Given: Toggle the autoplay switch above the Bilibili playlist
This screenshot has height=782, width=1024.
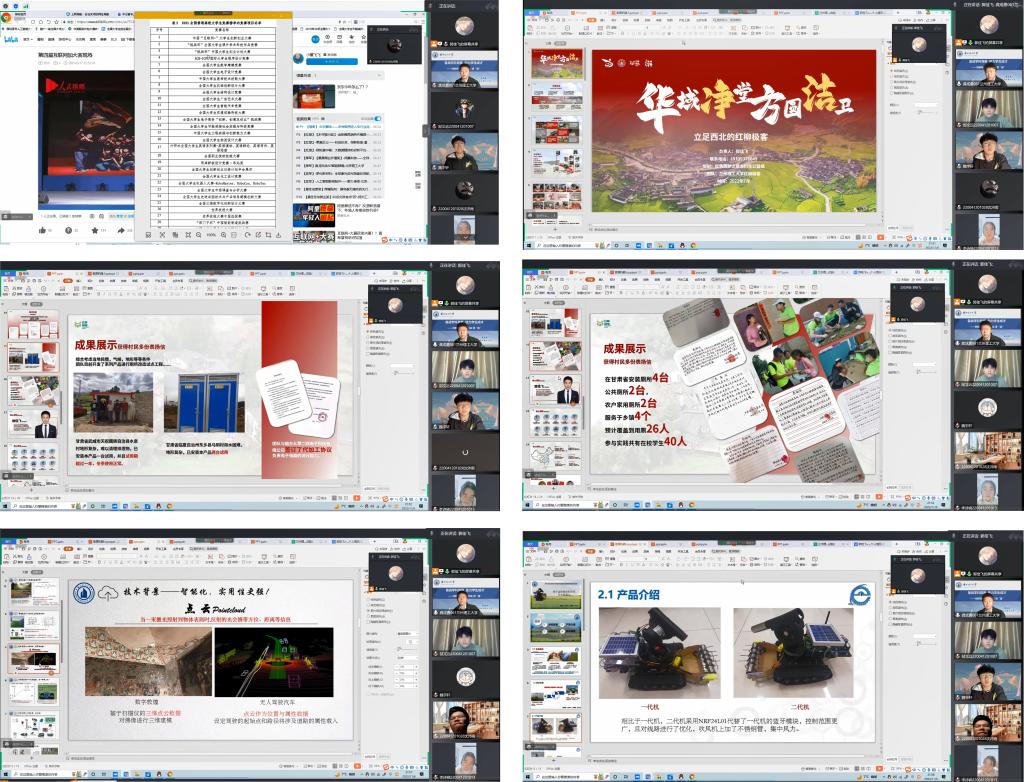Looking at the screenshot, I should coord(377,119).
